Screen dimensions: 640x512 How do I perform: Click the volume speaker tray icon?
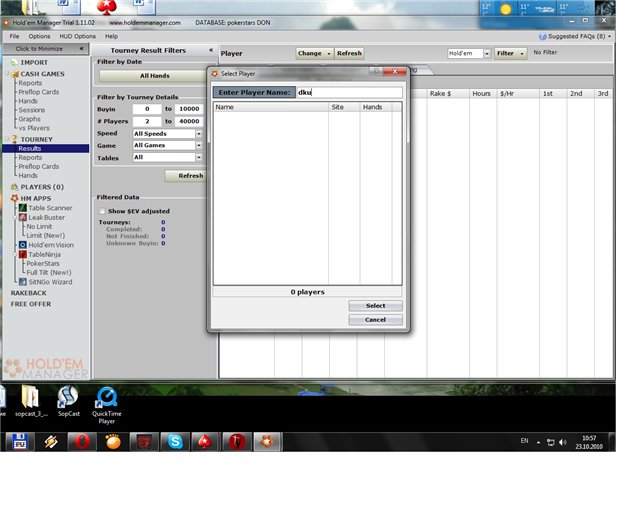(x=563, y=442)
